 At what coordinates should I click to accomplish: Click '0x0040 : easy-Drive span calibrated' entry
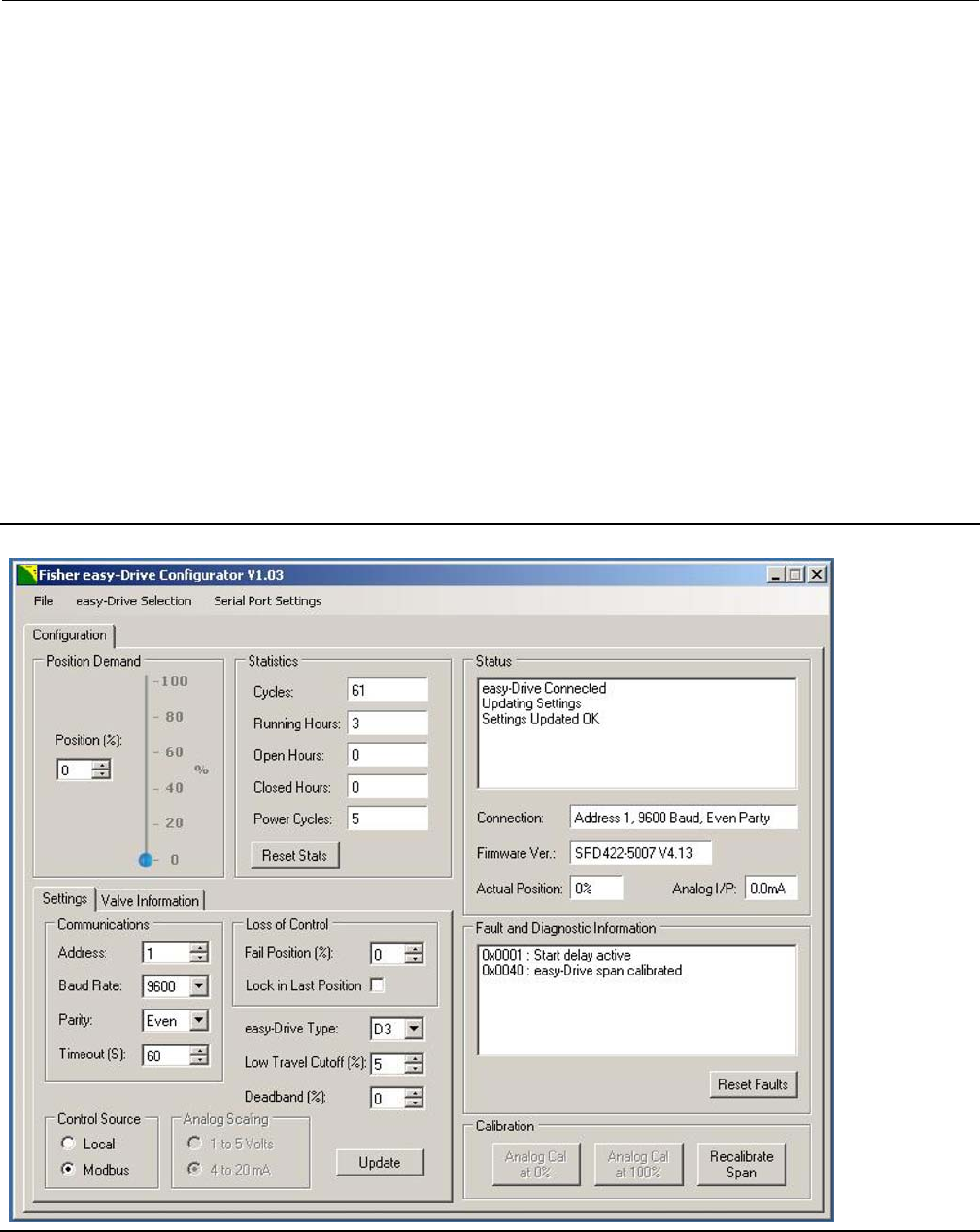point(582,971)
